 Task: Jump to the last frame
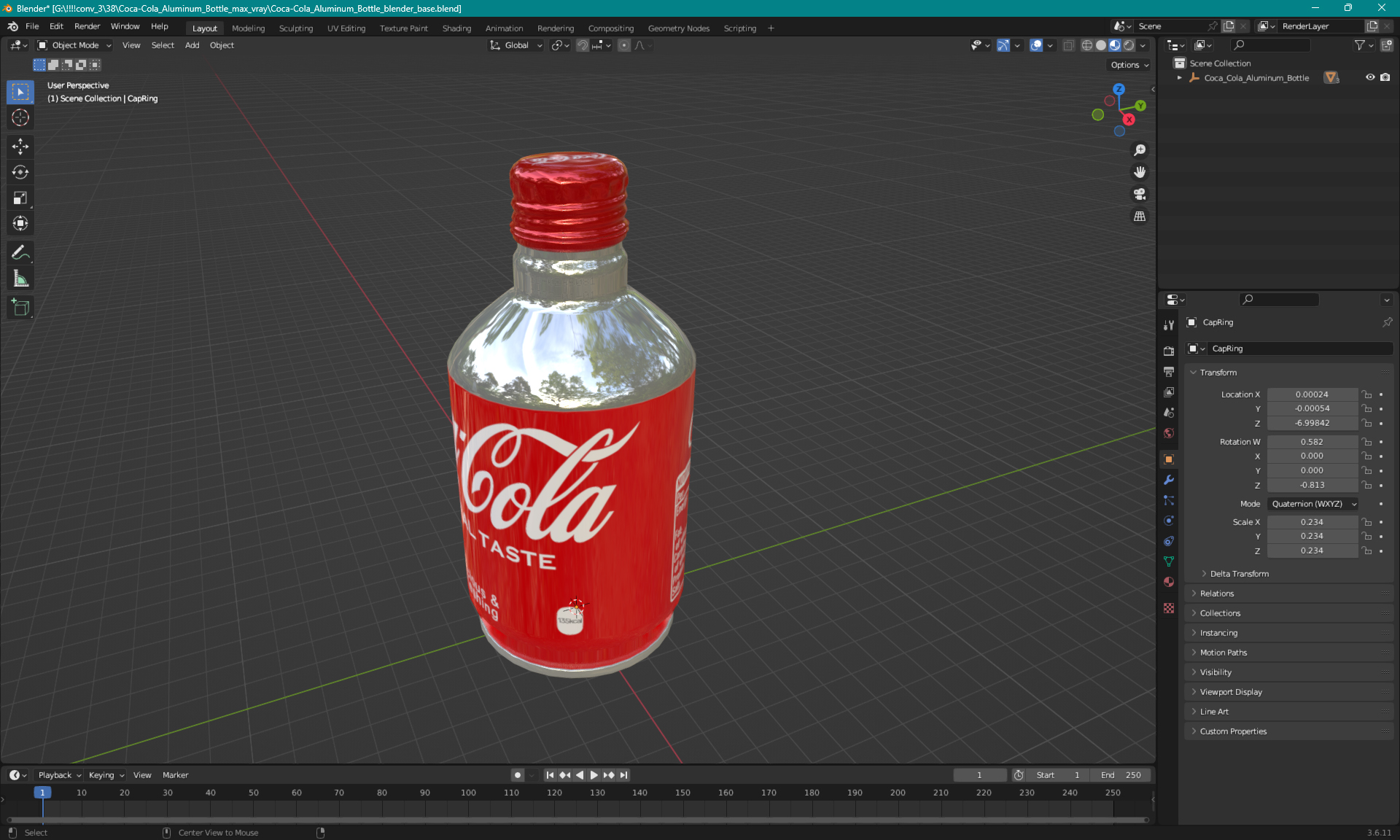623,775
